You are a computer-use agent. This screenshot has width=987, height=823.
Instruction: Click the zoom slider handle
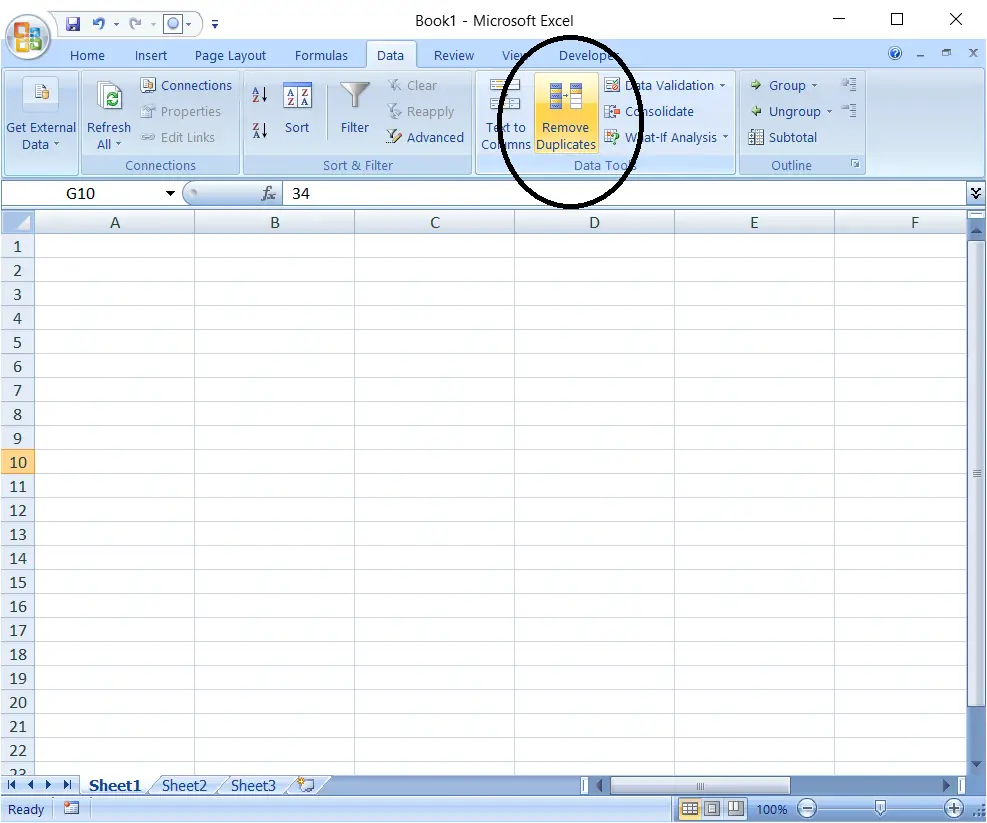[x=880, y=808]
